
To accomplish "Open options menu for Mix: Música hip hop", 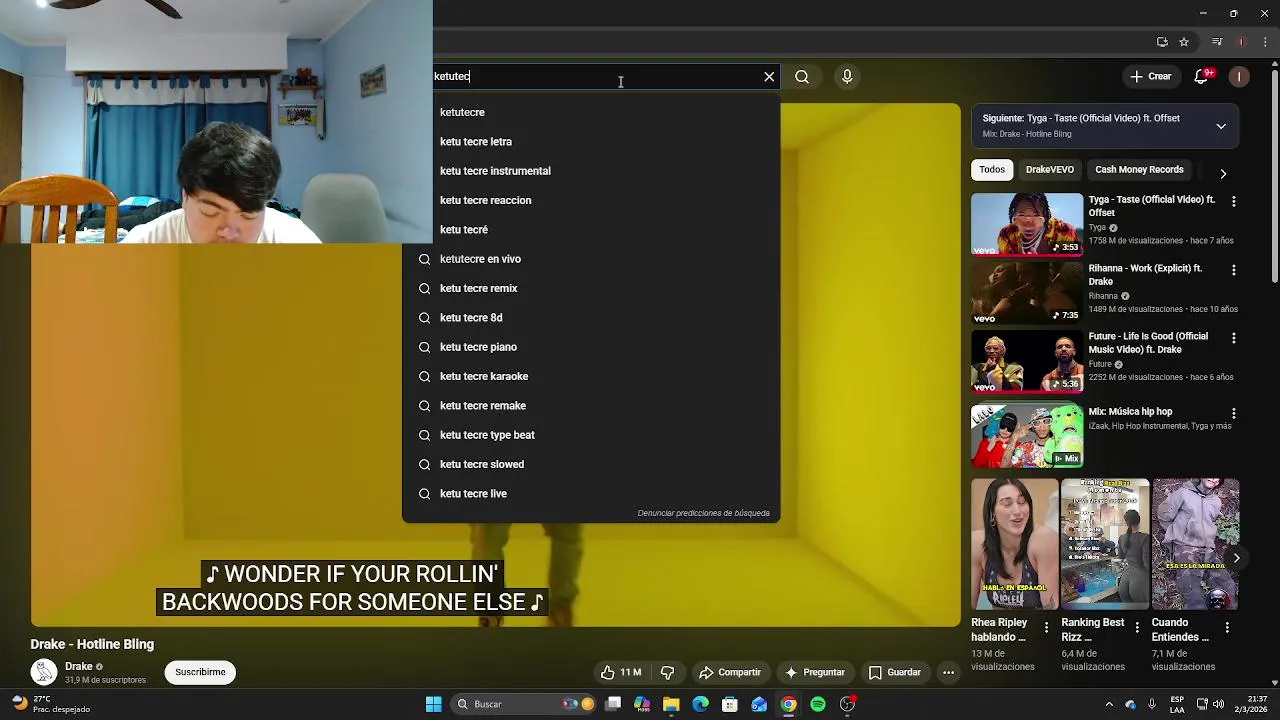I will click(1233, 413).
